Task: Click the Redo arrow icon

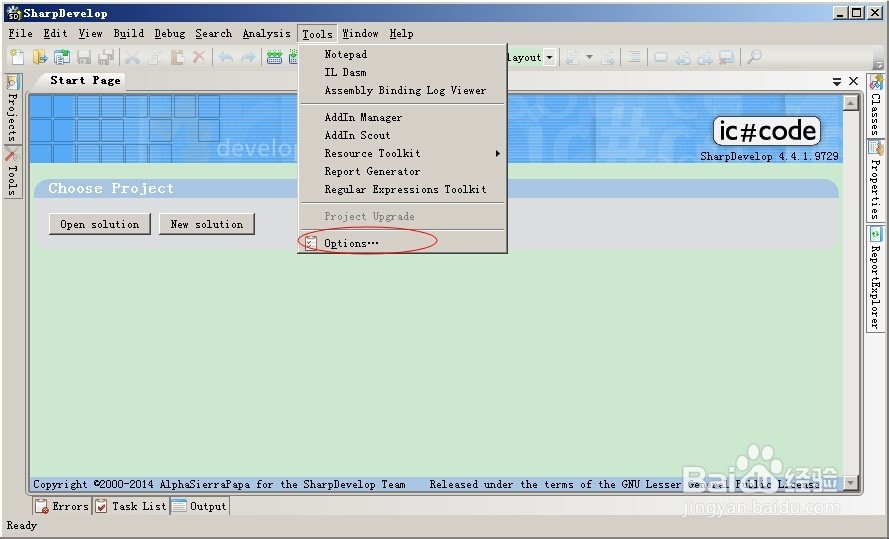Action: click(x=248, y=57)
